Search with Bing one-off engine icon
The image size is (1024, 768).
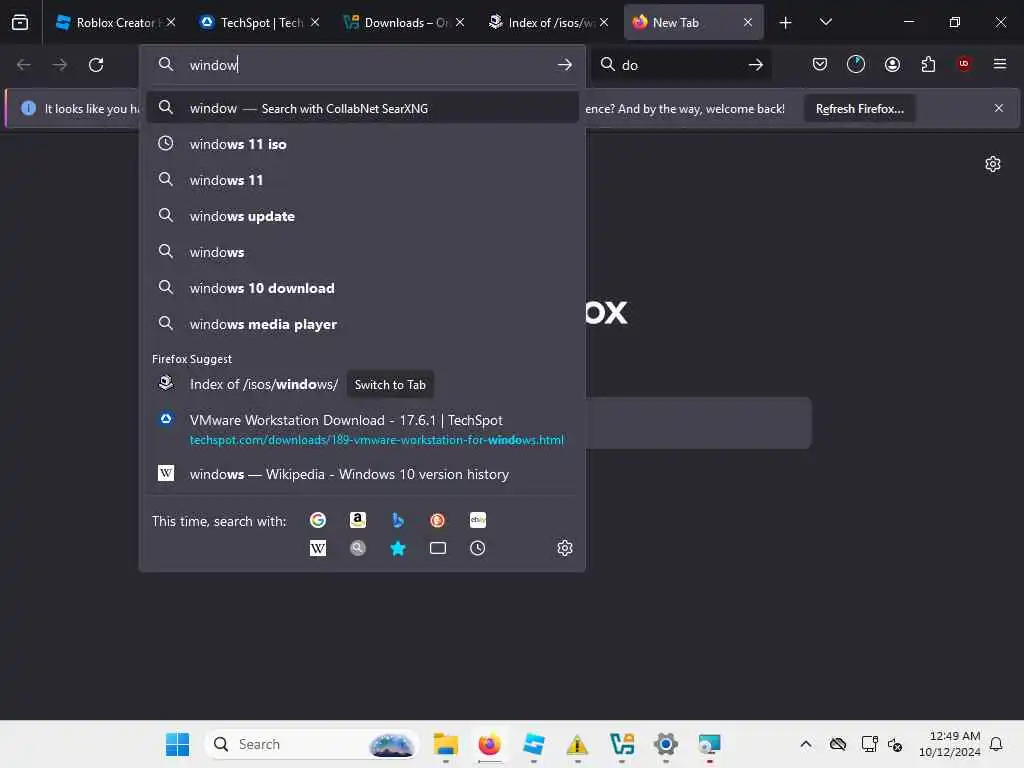pos(398,520)
